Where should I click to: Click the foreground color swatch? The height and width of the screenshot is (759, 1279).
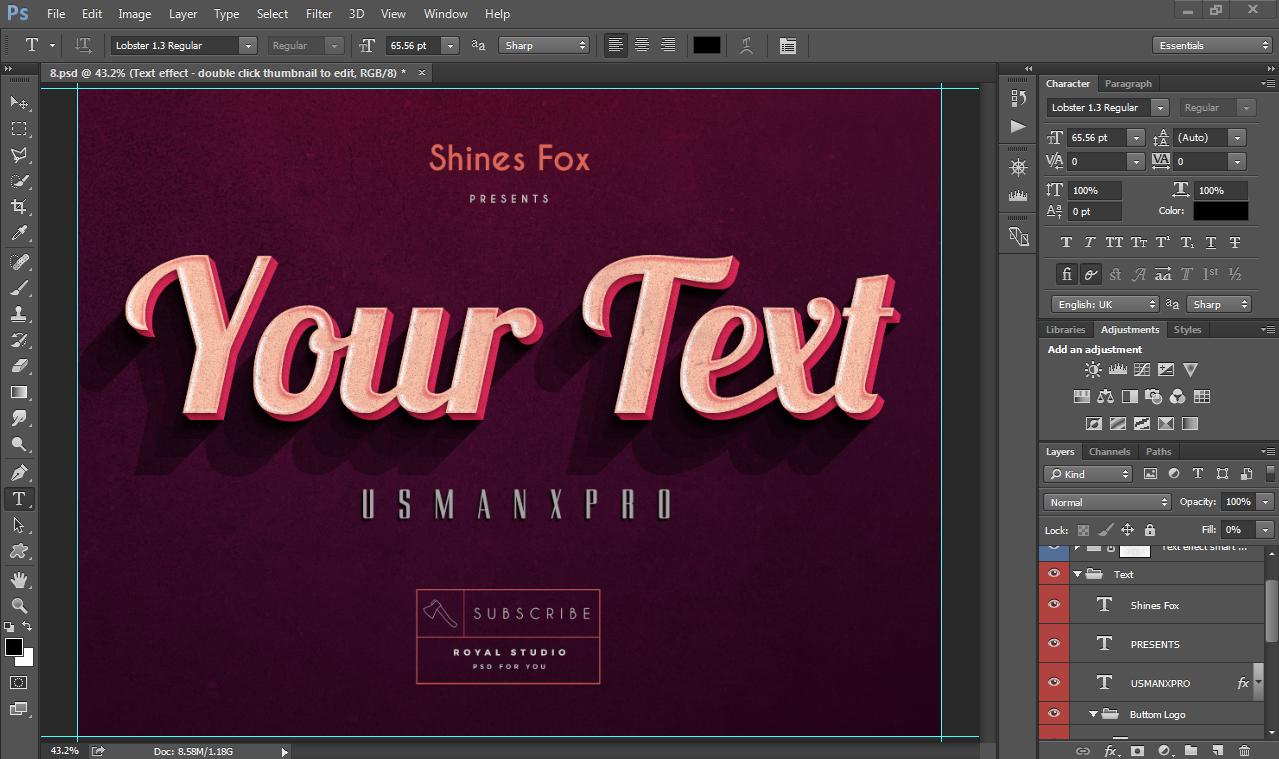[x=12, y=645]
